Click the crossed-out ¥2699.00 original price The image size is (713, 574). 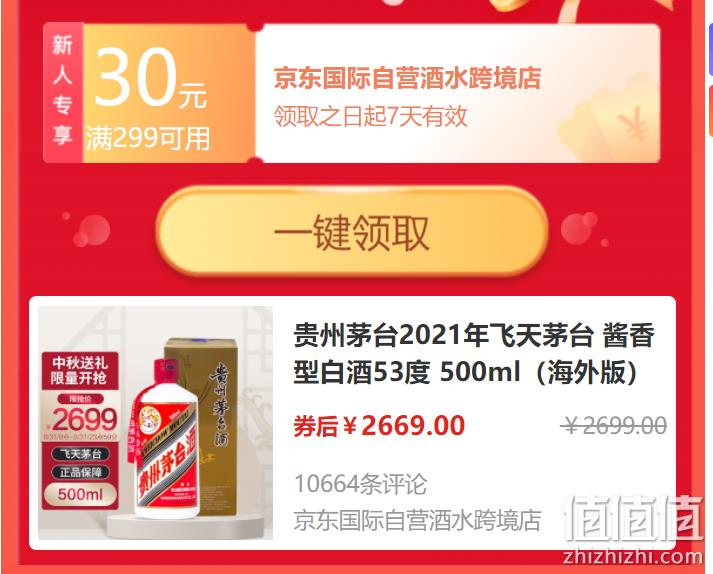[614, 426]
